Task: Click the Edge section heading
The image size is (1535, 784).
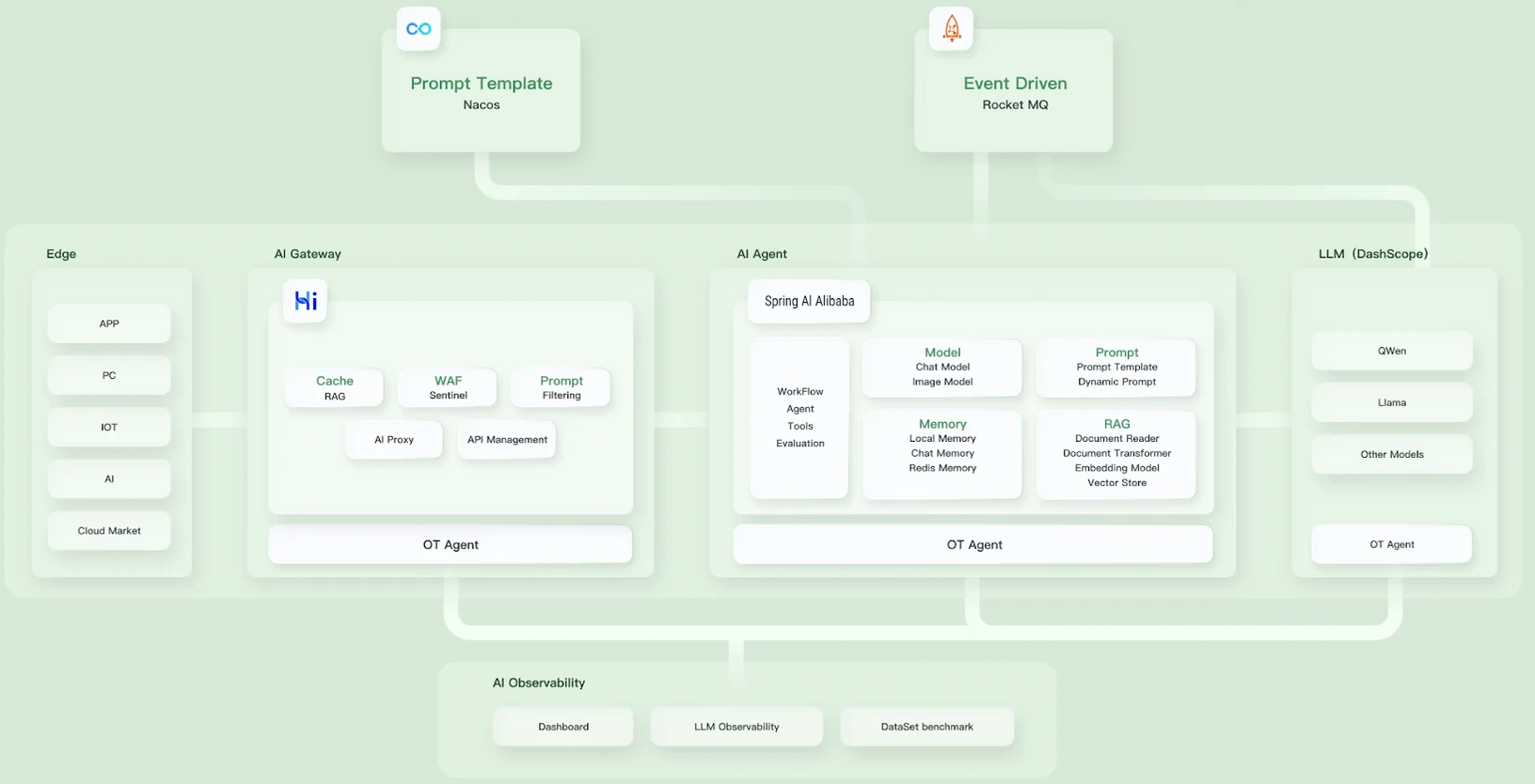Action: coord(61,254)
